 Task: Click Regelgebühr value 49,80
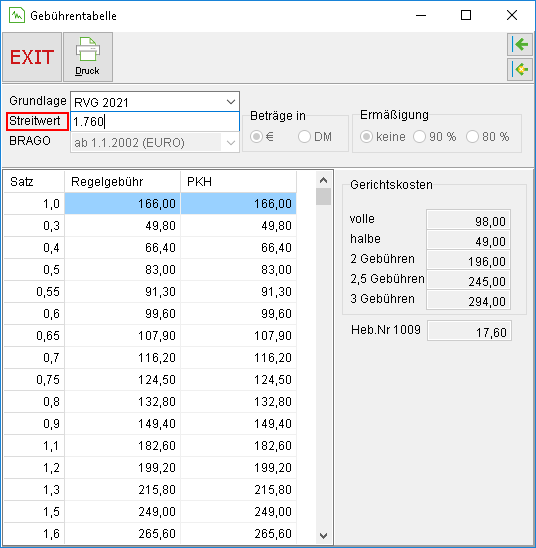pos(123,225)
